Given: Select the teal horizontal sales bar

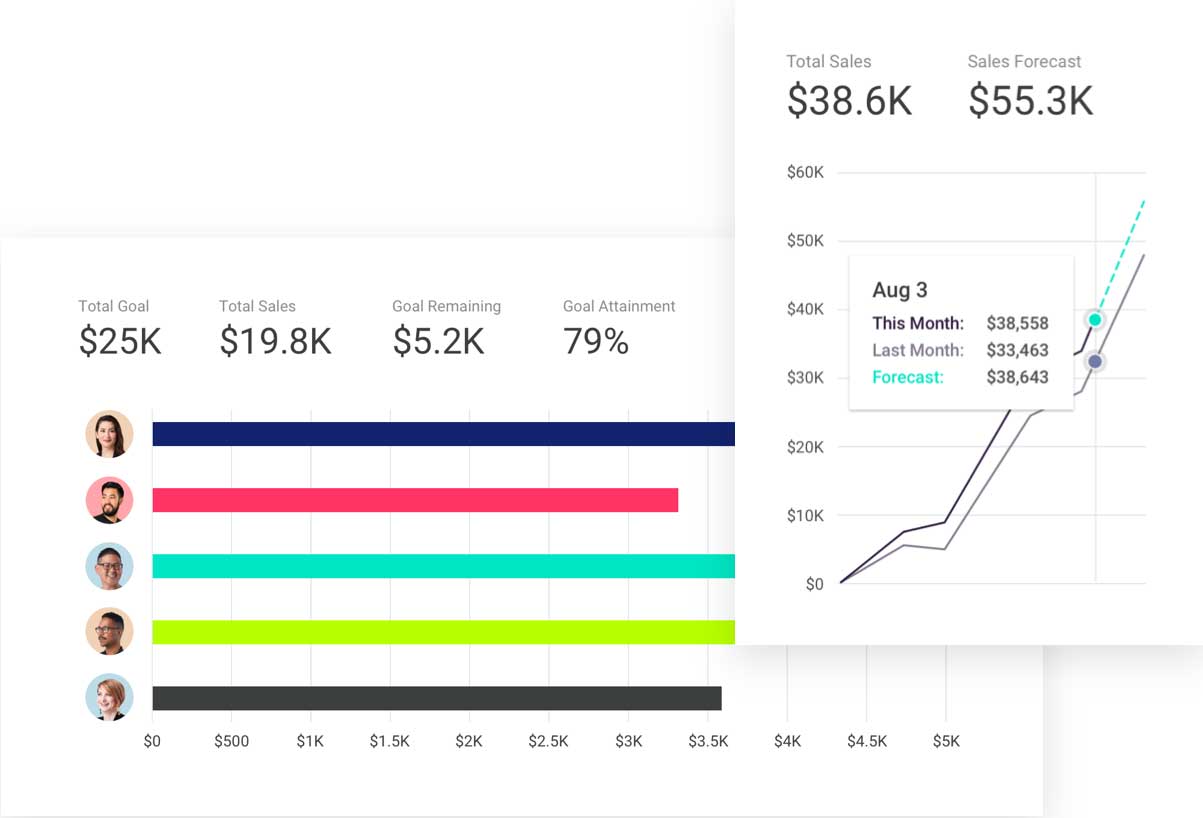Looking at the screenshot, I should 443,566.
